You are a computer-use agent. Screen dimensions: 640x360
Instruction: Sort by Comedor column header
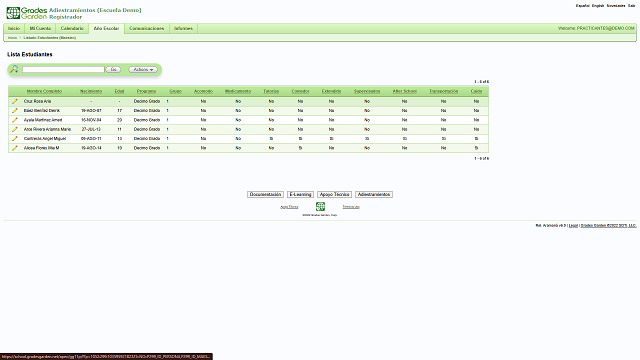click(x=300, y=91)
